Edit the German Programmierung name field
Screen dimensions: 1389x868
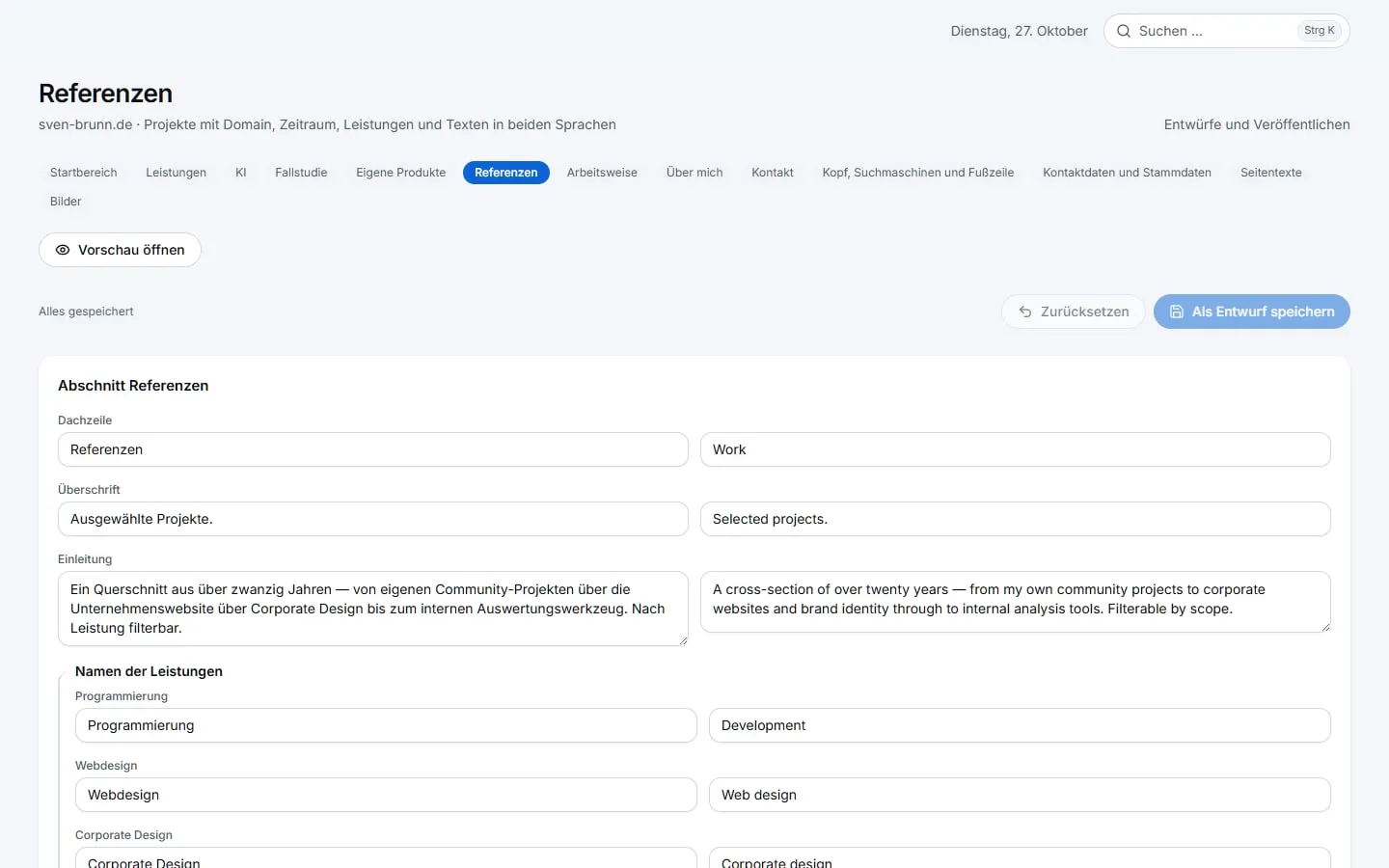(386, 725)
